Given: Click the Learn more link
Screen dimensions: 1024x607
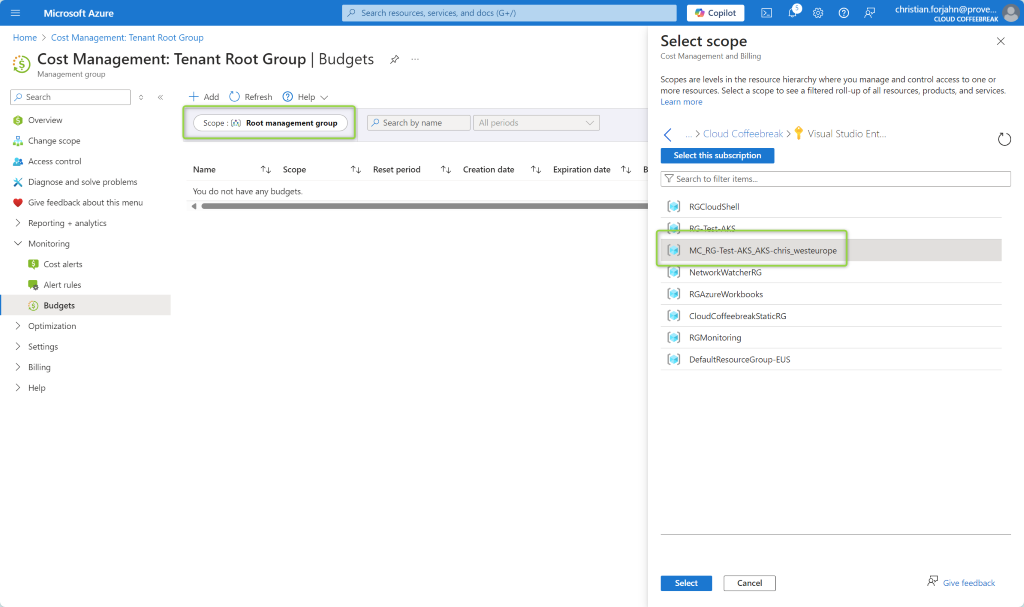Looking at the screenshot, I should [681, 102].
